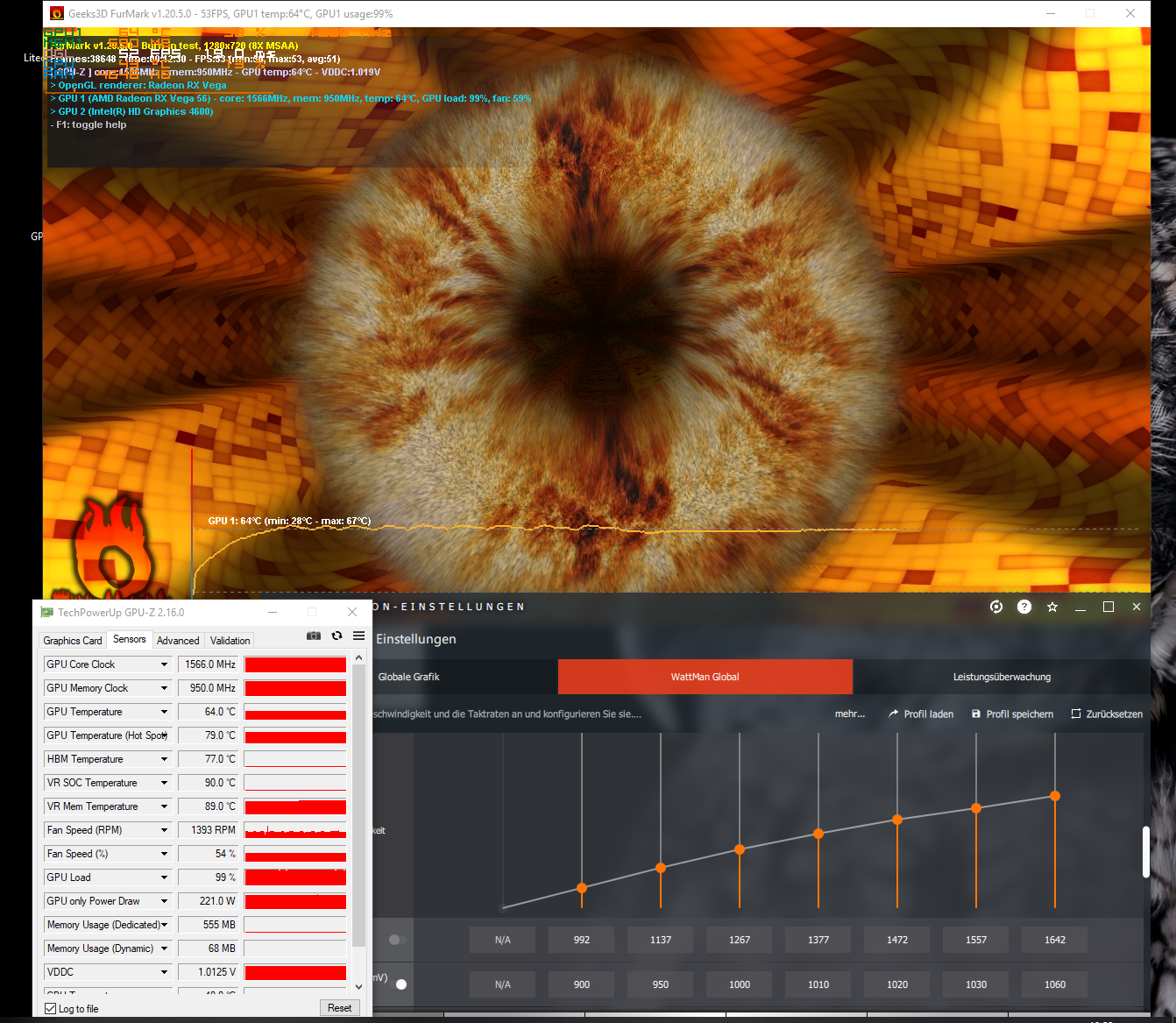
Task: Click the mehr... link
Action: point(850,714)
